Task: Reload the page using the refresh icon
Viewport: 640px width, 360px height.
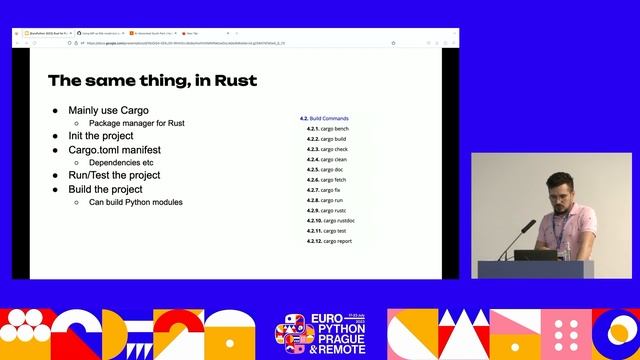Action: (34, 43)
